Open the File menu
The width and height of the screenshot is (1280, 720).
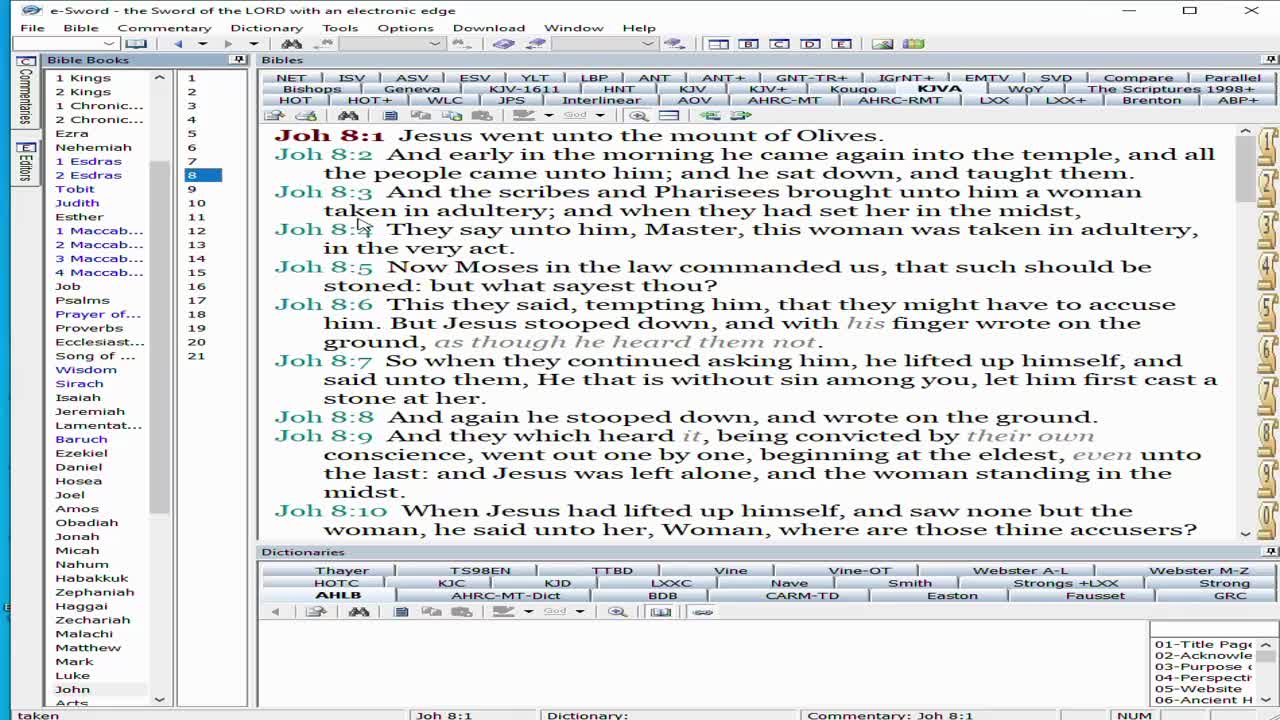click(x=32, y=28)
